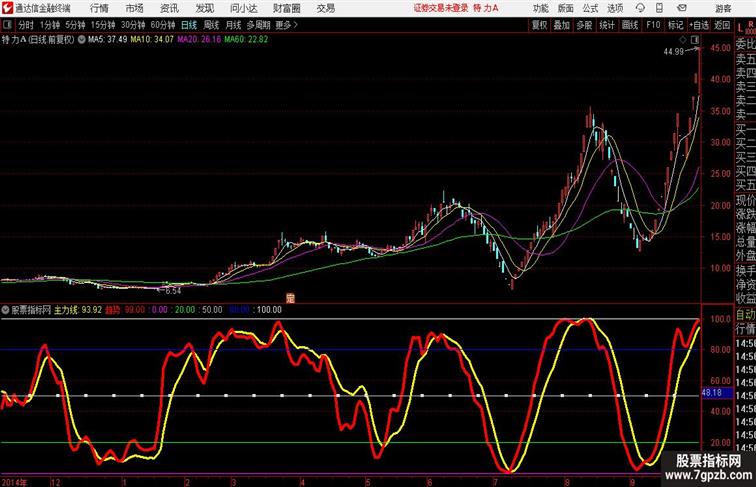Toggle the side panel icon left of 分时
This screenshot has width=756, height=487.
click(x=7, y=25)
